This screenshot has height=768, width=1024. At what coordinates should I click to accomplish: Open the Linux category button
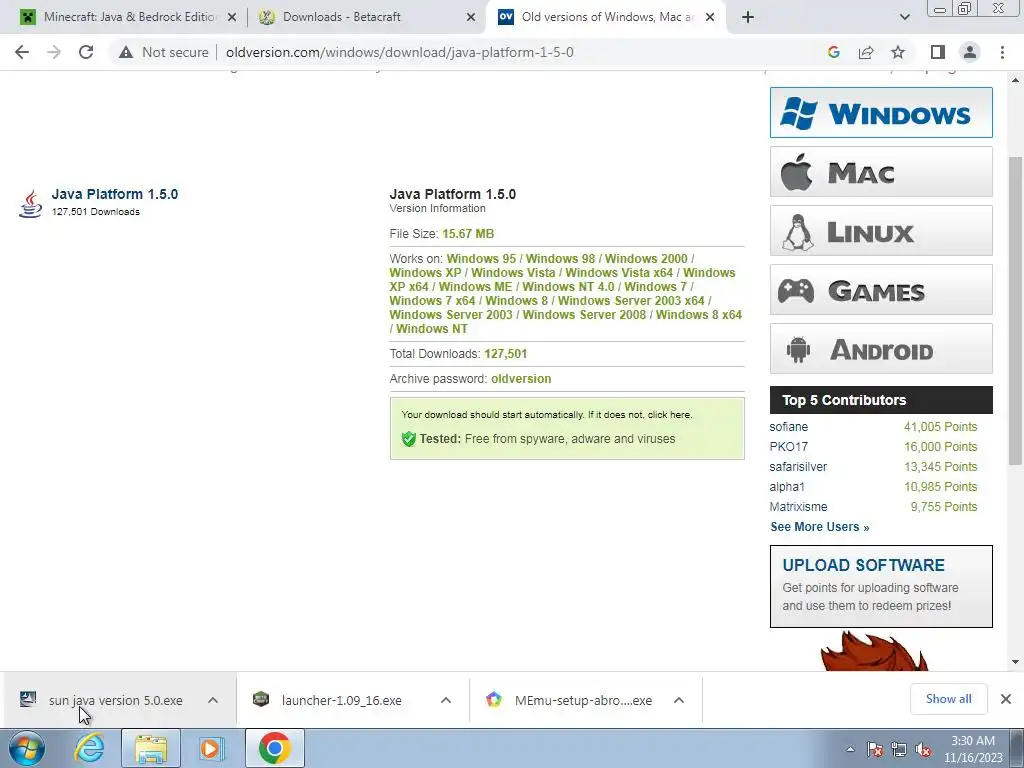[x=881, y=231]
